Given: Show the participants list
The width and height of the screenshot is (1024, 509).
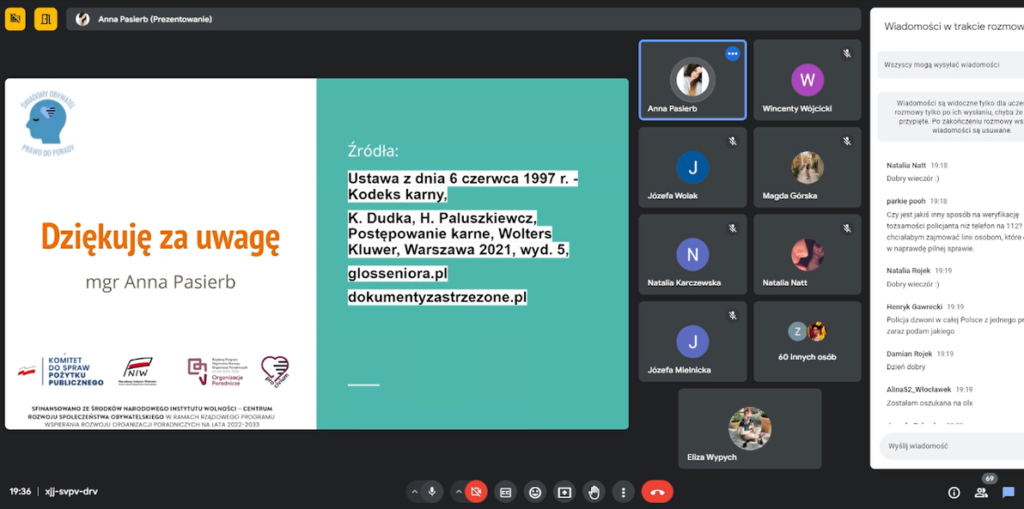Looking at the screenshot, I should 981,492.
